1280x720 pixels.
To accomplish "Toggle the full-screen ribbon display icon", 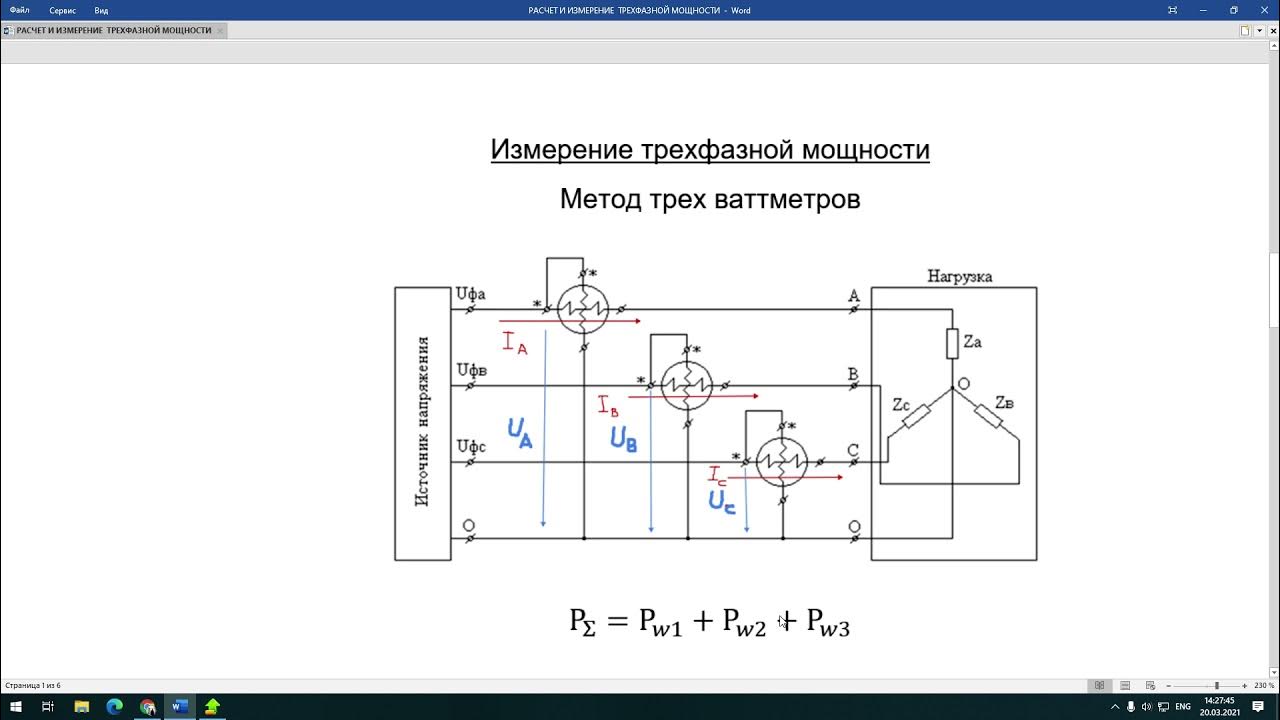I will click(x=1173, y=10).
